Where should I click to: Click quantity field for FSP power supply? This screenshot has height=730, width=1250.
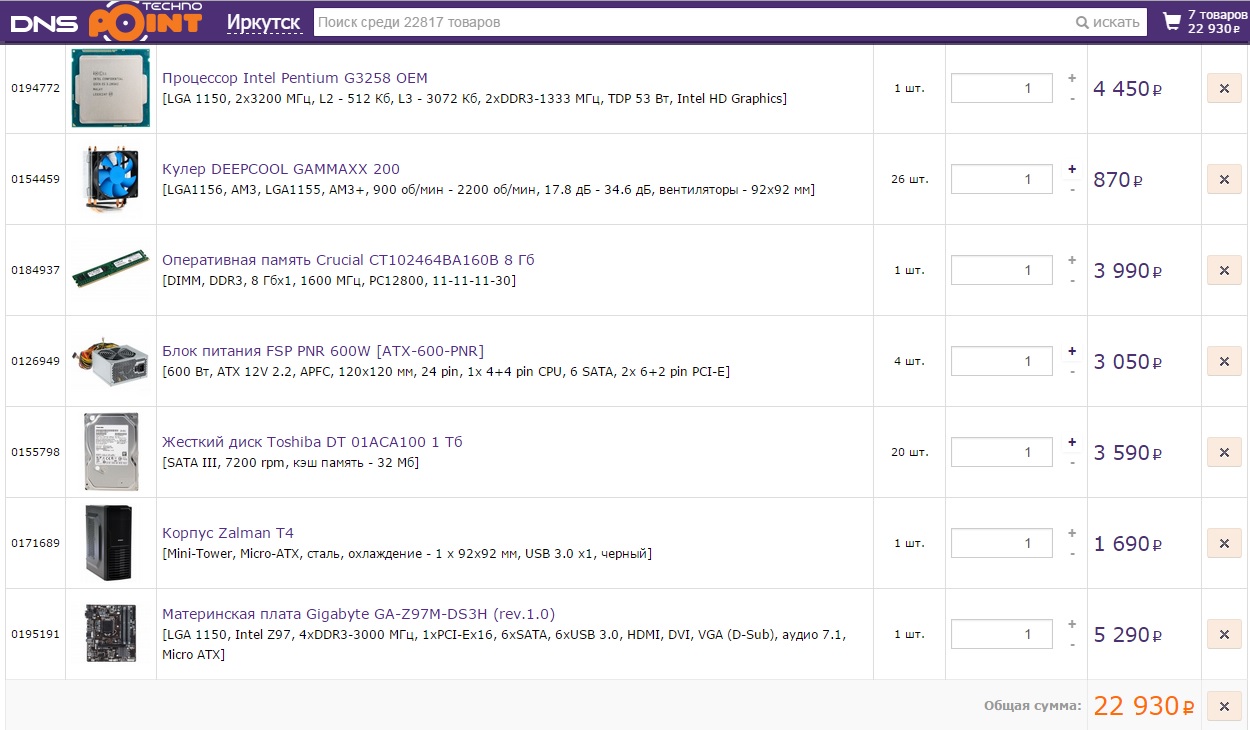pyautogui.click(x=1002, y=361)
